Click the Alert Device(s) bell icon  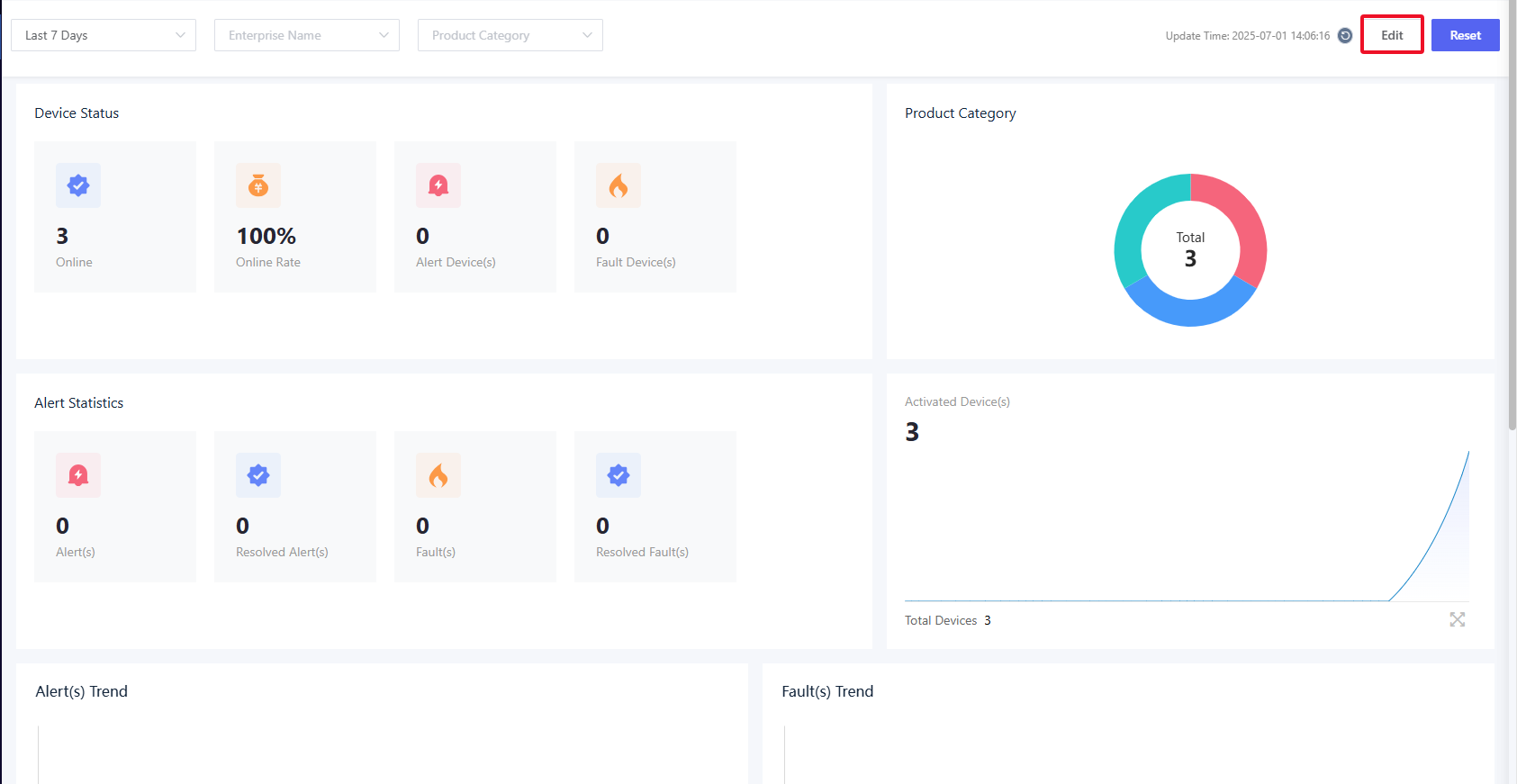pyautogui.click(x=438, y=185)
